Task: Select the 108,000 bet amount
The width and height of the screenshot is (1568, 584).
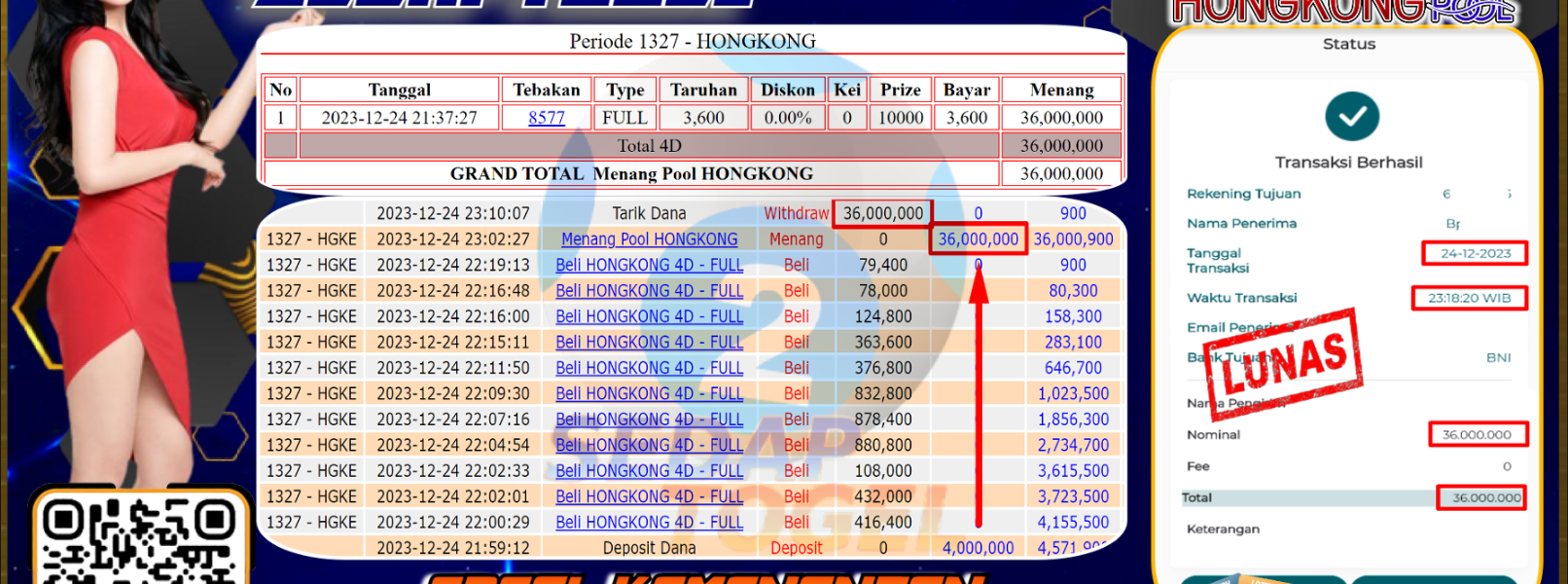Action: coord(883,471)
